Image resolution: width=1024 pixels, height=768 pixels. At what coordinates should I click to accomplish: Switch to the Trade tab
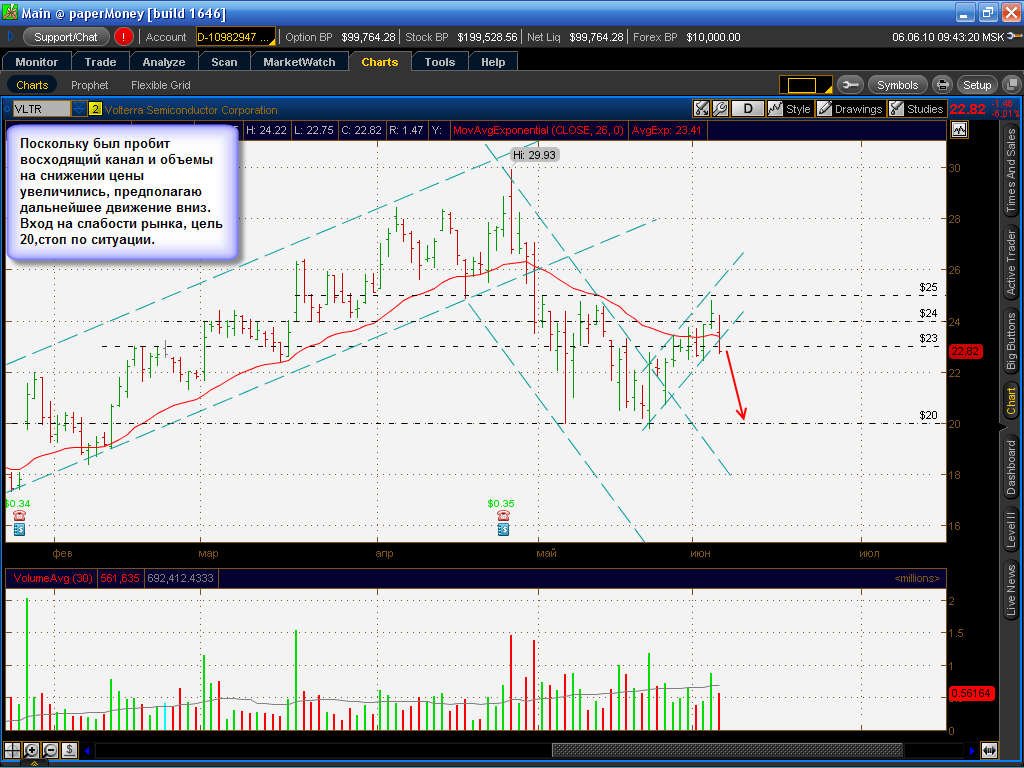click(100, 62)
